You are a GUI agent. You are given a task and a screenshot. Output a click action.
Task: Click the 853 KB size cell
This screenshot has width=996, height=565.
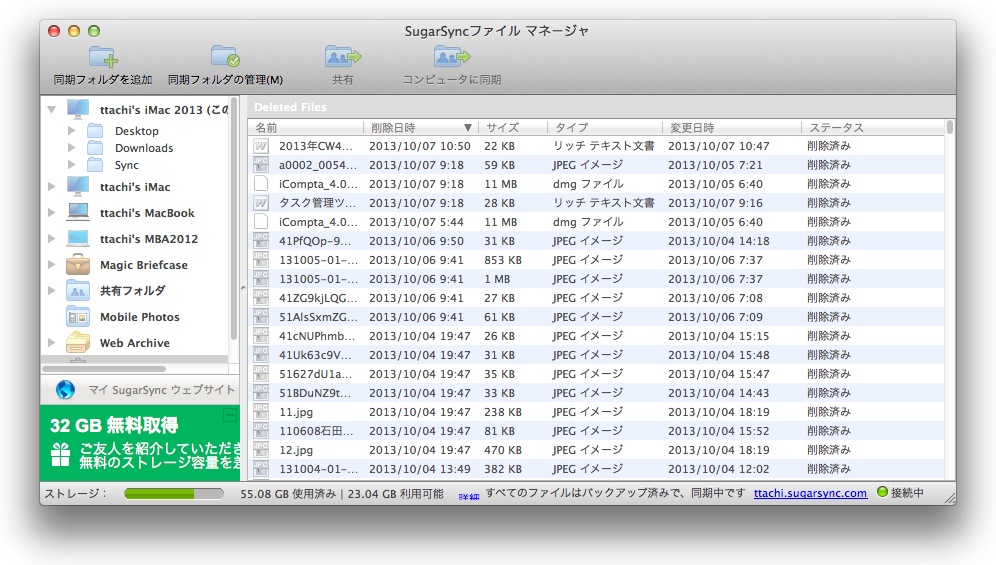coord(503,260)
